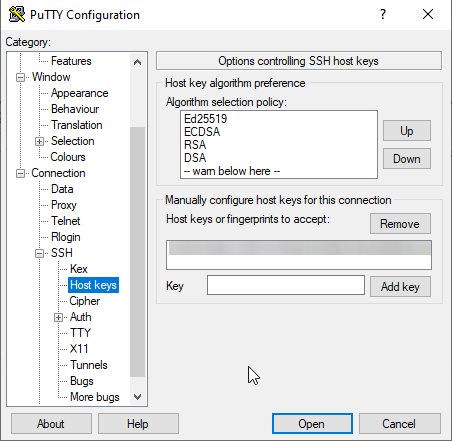This screenshot has height=441, width=452.
Task: Click the question mark help icon
Action: 383,14
